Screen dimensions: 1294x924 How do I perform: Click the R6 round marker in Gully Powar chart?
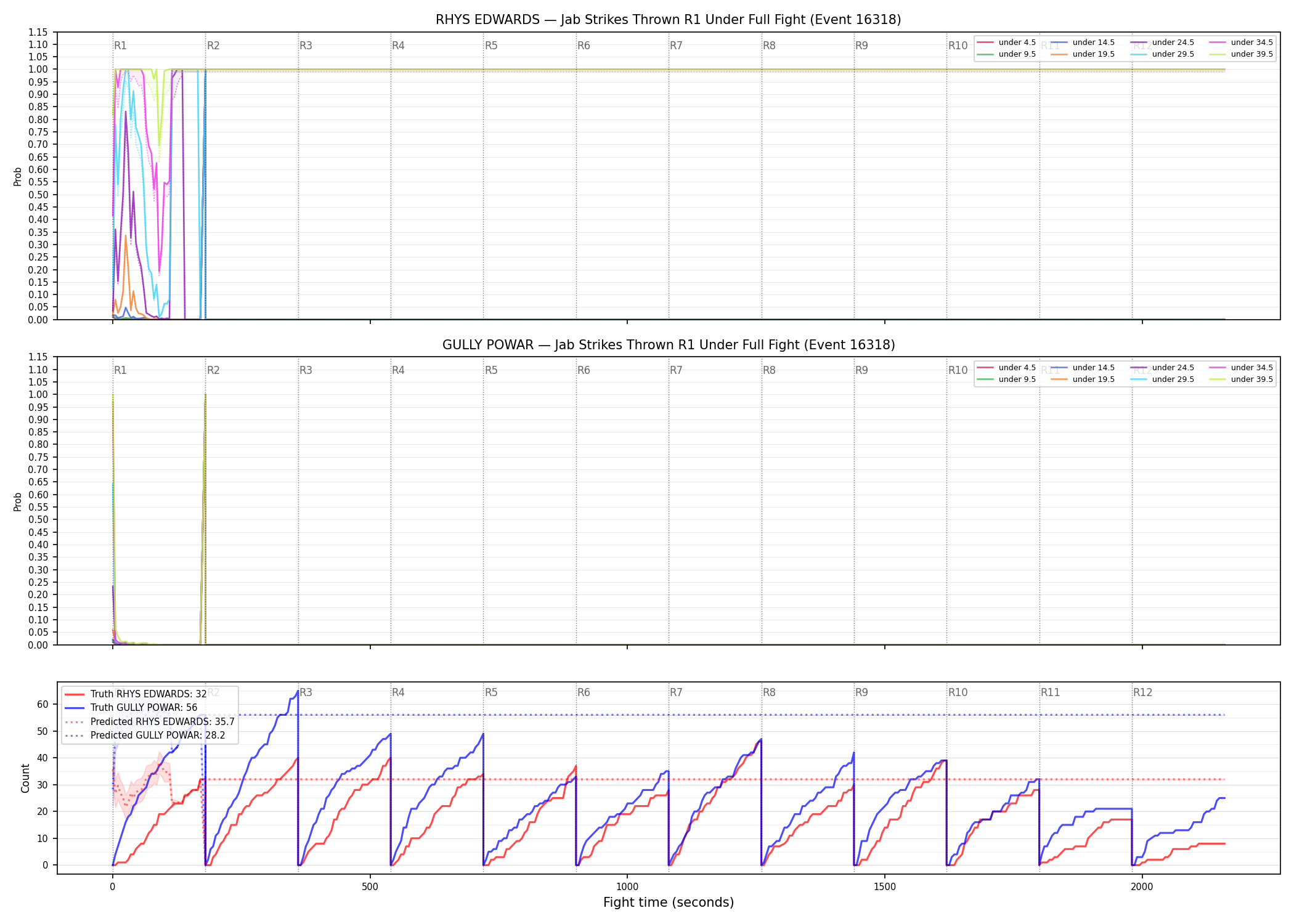(584, 370)
